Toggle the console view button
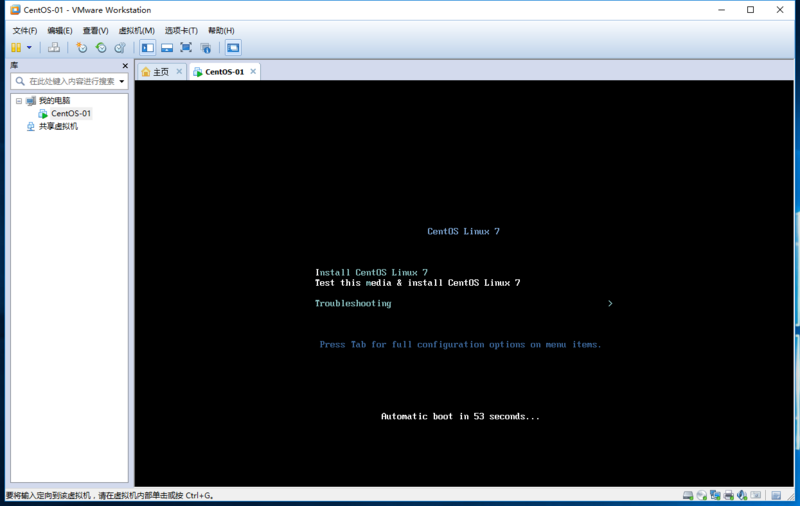Image resolution: width=800 pixels, height=506 pixels. [x=233, y=47]
